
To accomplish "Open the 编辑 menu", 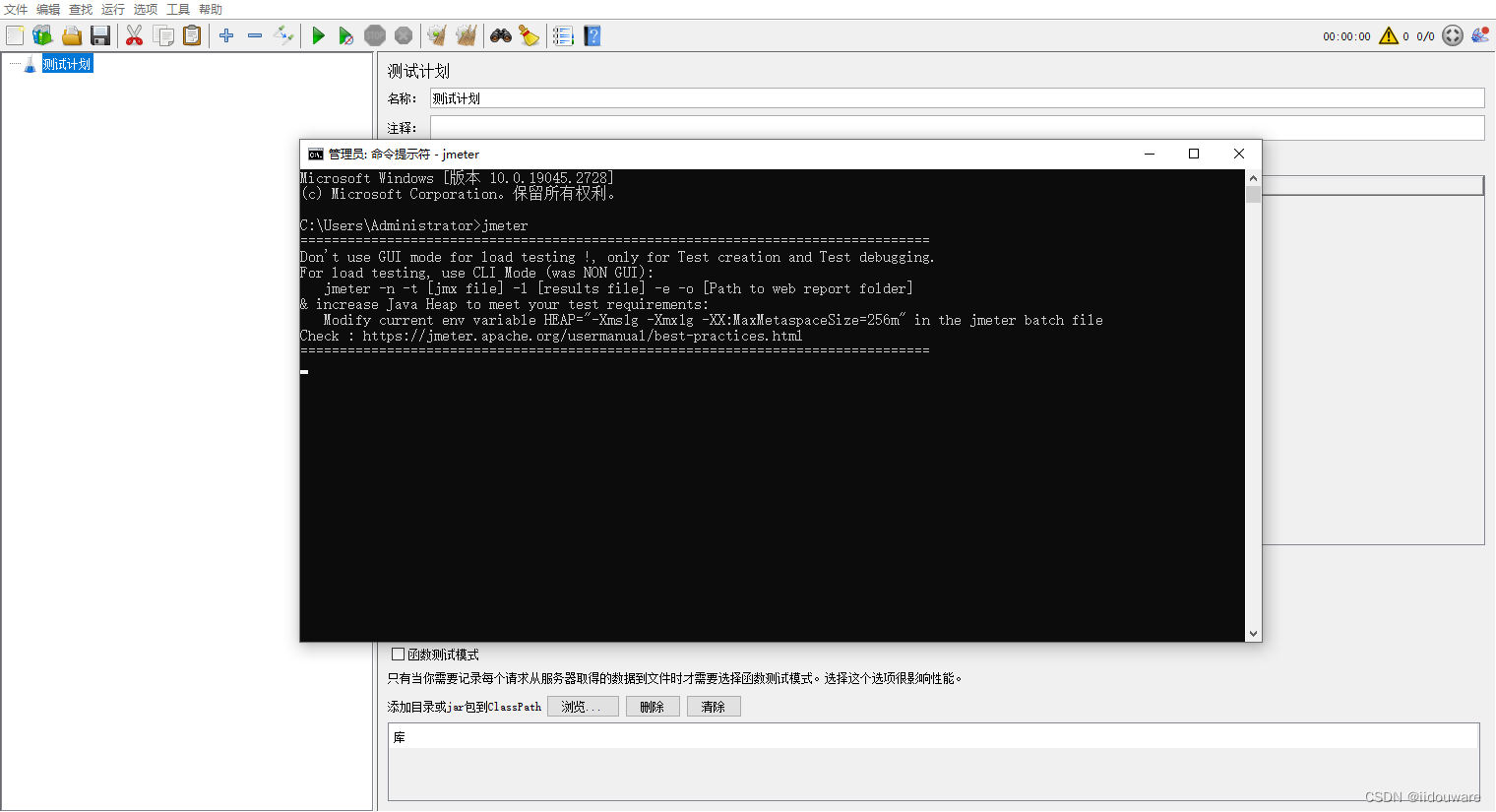I will coord(48,9).
